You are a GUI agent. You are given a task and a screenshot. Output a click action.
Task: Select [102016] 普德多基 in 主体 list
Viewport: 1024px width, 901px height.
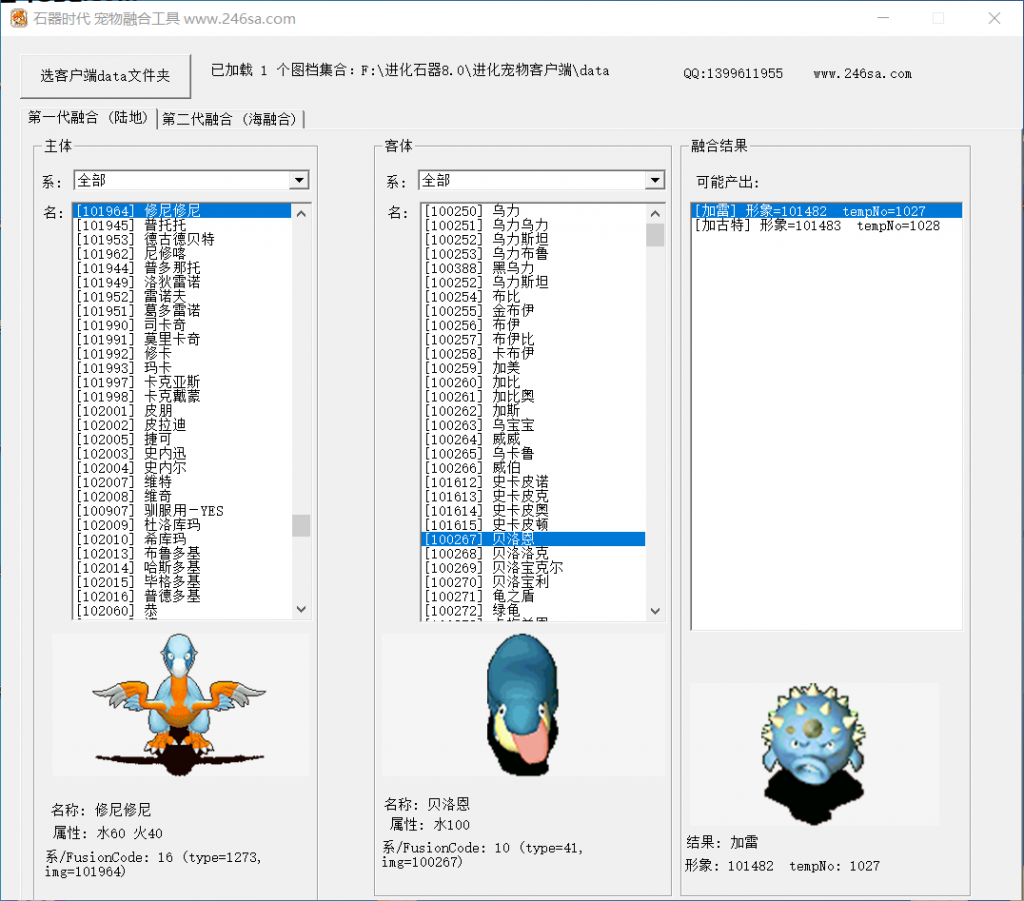[x=182, y=596]
